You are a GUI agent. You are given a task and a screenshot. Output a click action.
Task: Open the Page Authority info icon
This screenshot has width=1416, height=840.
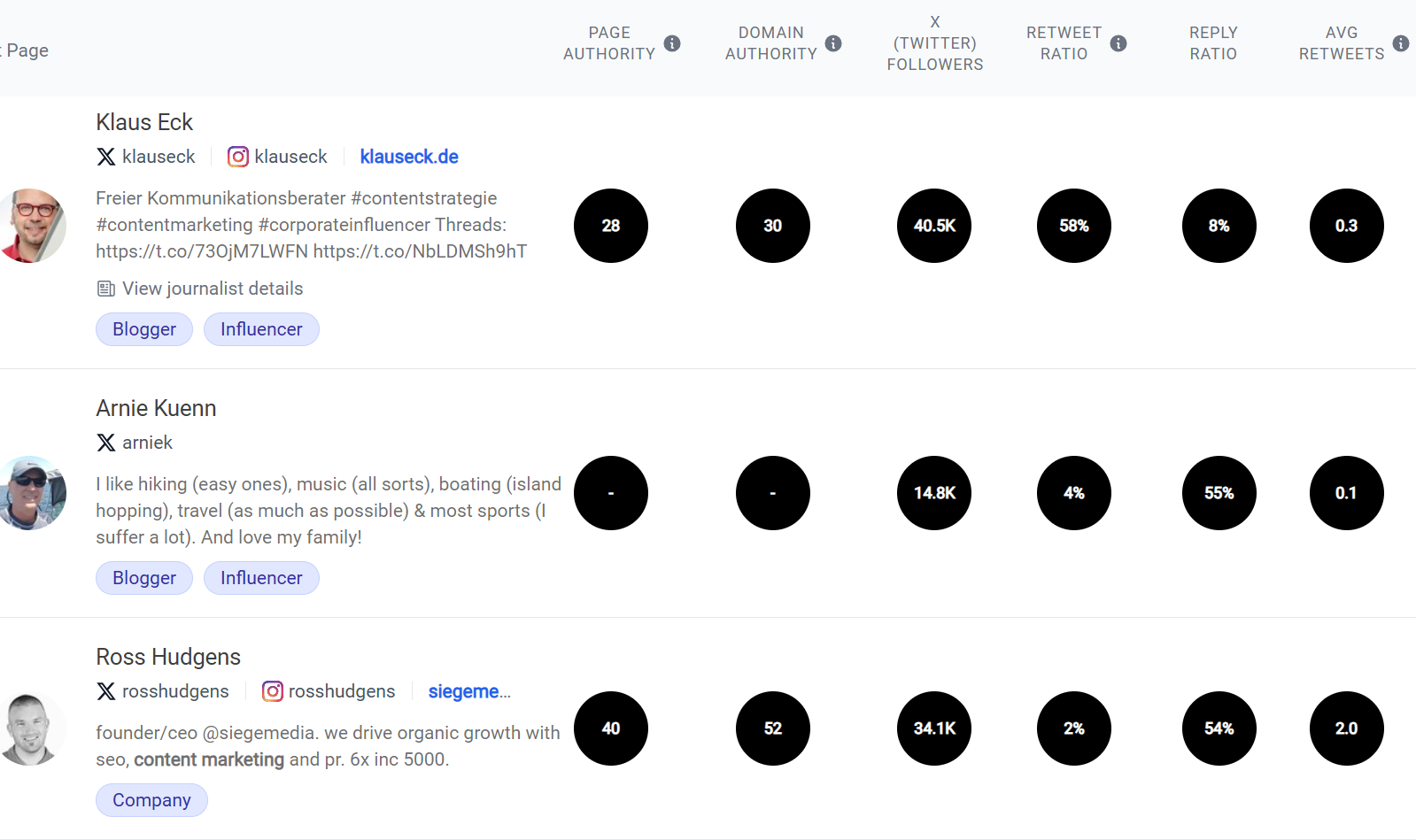[x=670, y=42]
